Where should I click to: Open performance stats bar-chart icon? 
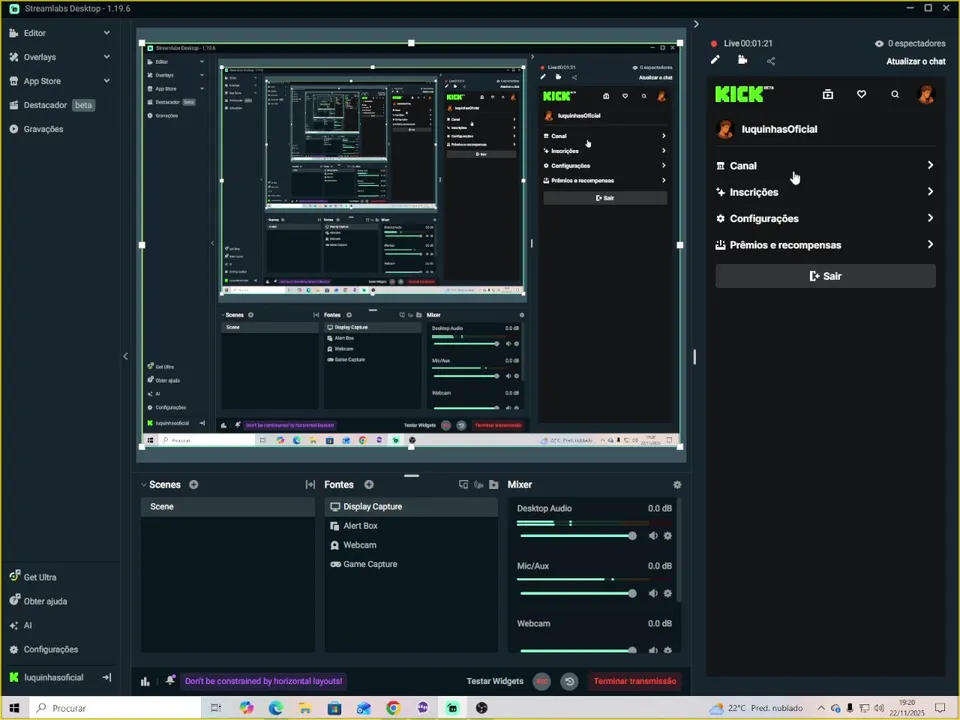point(145,681)
